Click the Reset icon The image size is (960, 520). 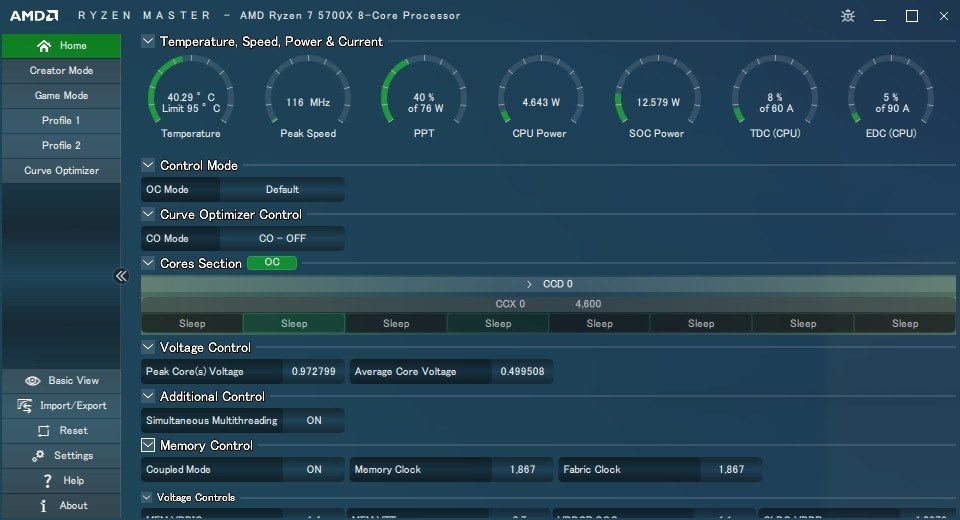coord(43,431)
